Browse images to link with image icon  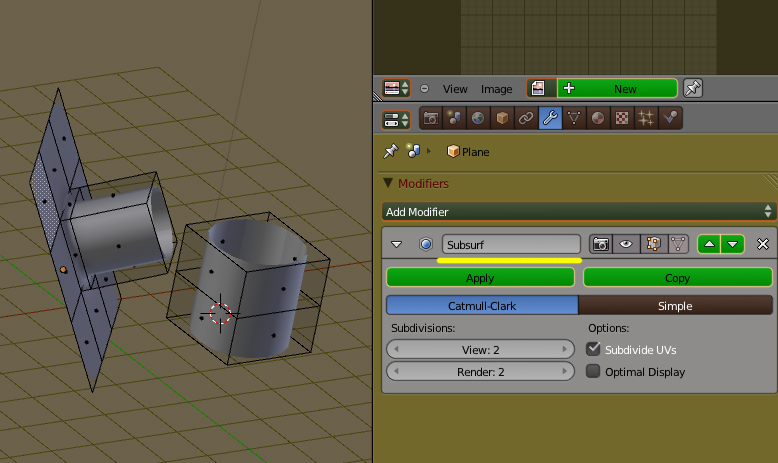point(541,88)
